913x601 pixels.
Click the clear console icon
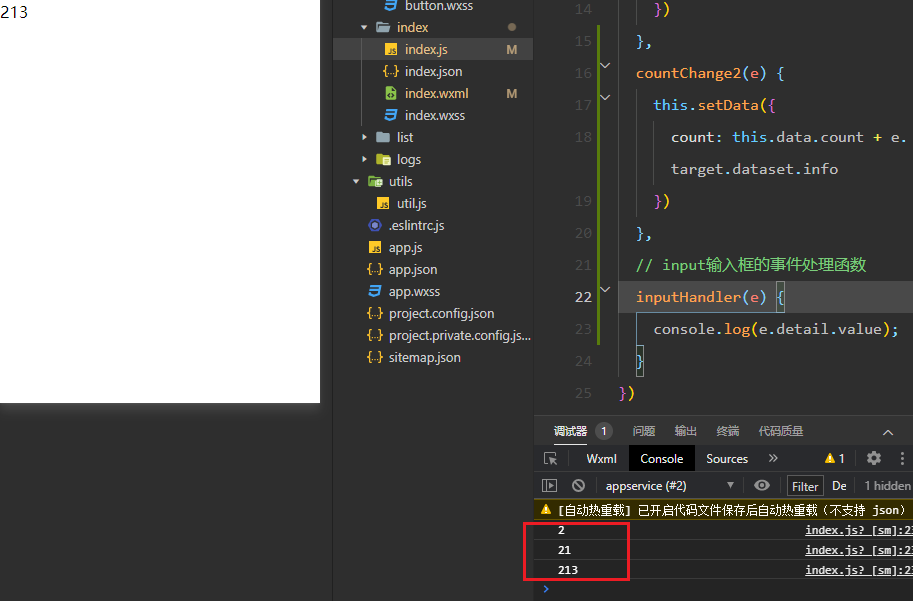point(578,485)
